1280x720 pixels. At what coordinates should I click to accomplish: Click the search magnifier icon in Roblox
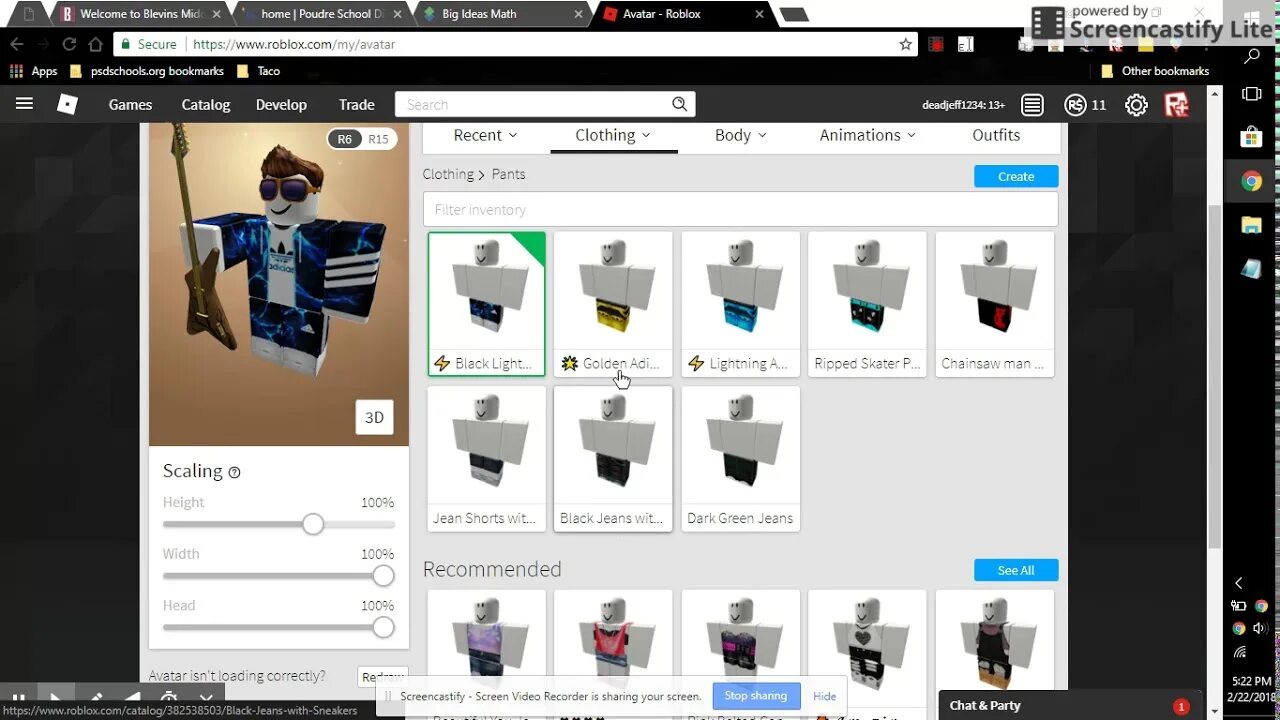point(680,104)
